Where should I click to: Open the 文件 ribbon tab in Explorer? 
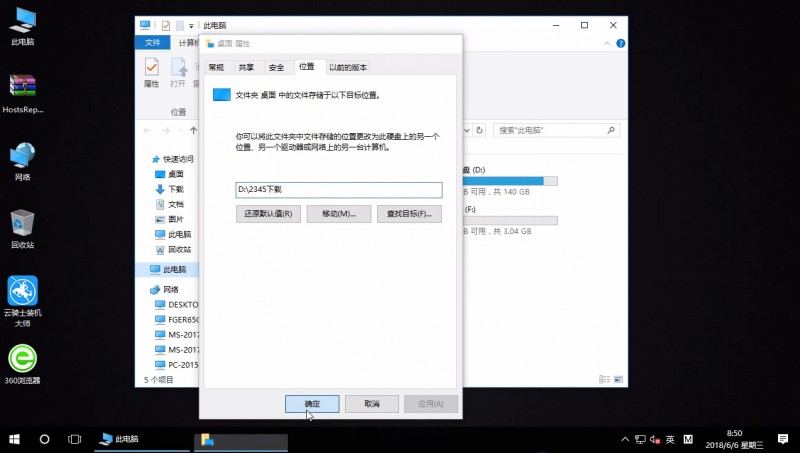point(152,43)
